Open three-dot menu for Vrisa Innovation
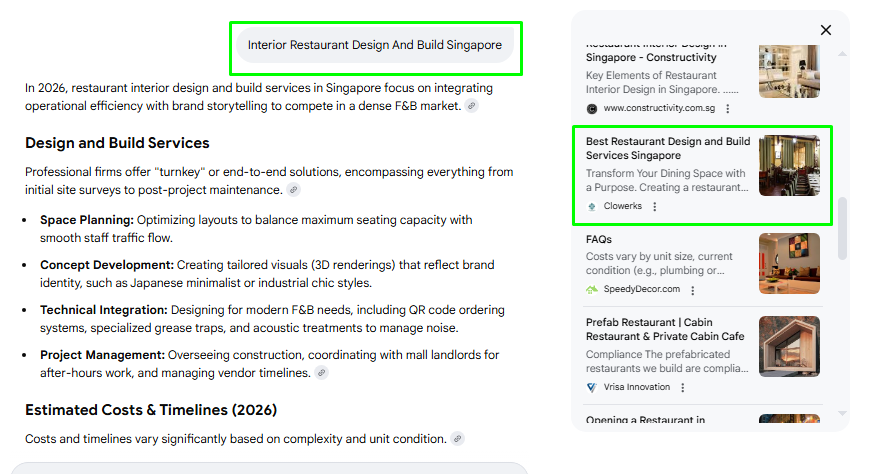 [683, 388]
